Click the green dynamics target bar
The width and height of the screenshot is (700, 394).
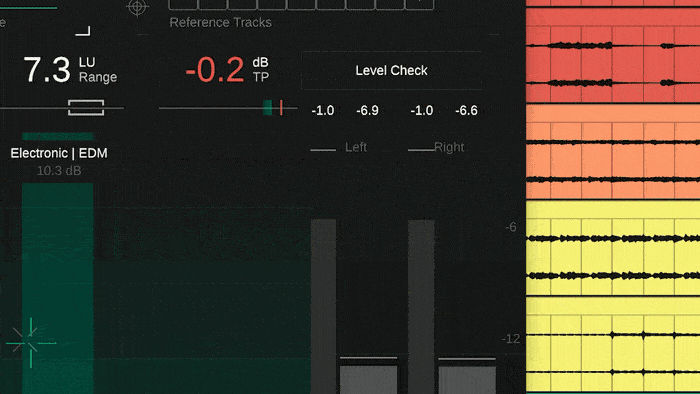pos(58,288)
